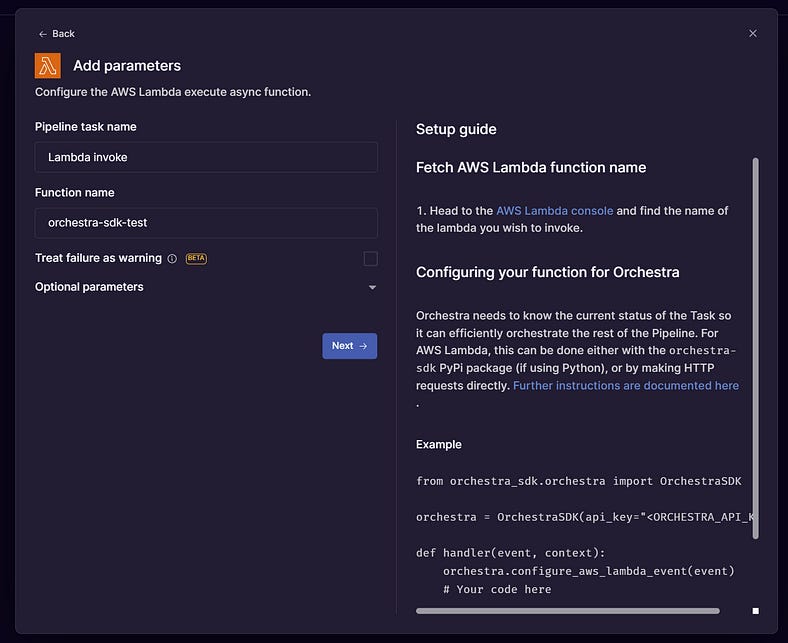Click the orange AWS Lambda logo icon
The image size is (788, 643).
click(48, 65)
